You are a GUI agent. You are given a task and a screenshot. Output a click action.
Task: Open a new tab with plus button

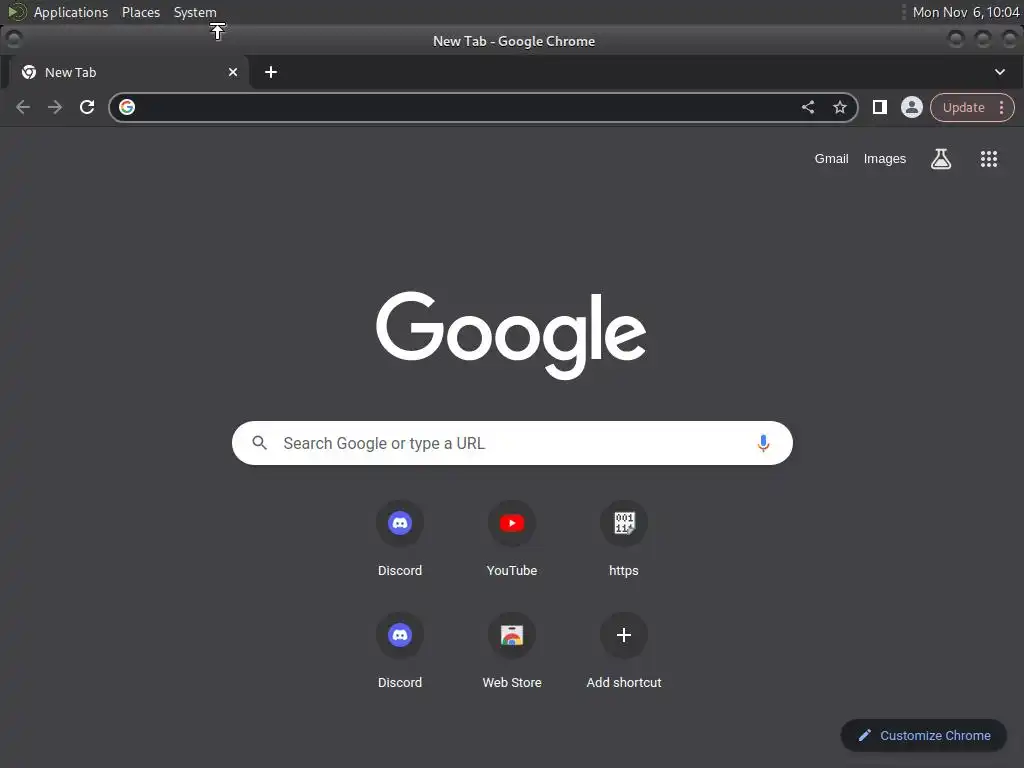click(271, 72)
